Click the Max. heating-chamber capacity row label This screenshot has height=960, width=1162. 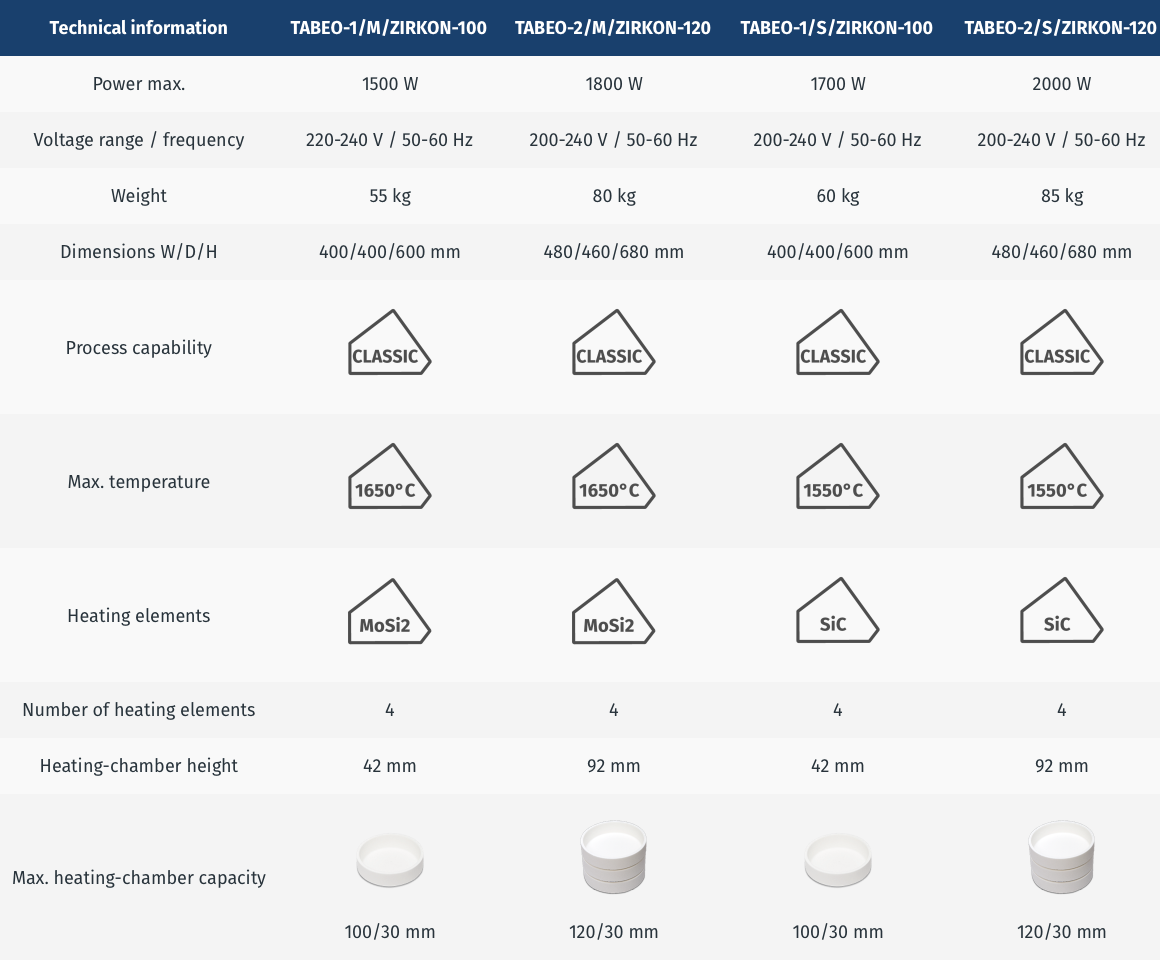139,878
